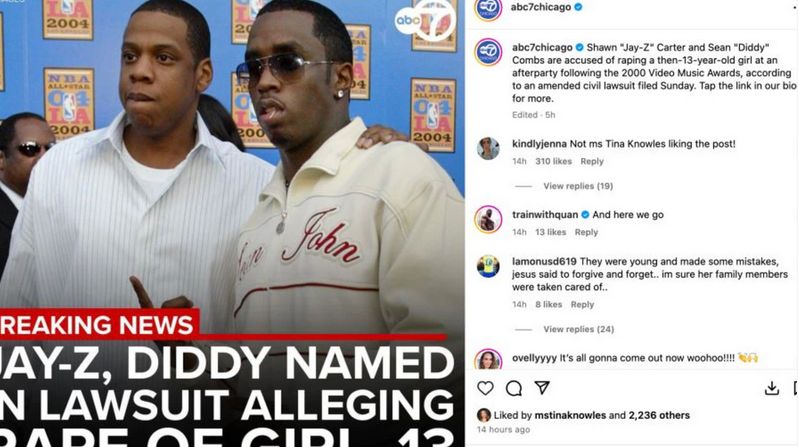Viewport: 798px width, 447px height.
Task: Expand View replies (19)
Action: [578, 186]
